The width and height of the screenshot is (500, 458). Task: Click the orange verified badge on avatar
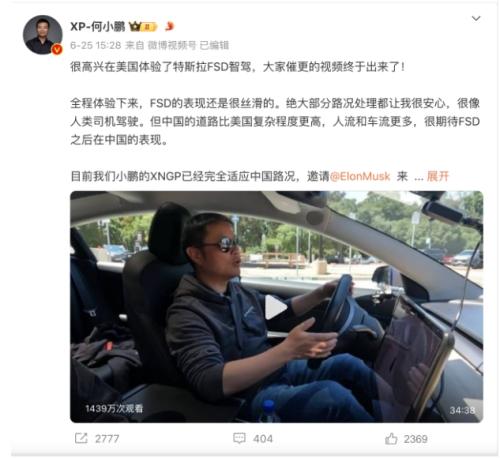pos(57,50)
